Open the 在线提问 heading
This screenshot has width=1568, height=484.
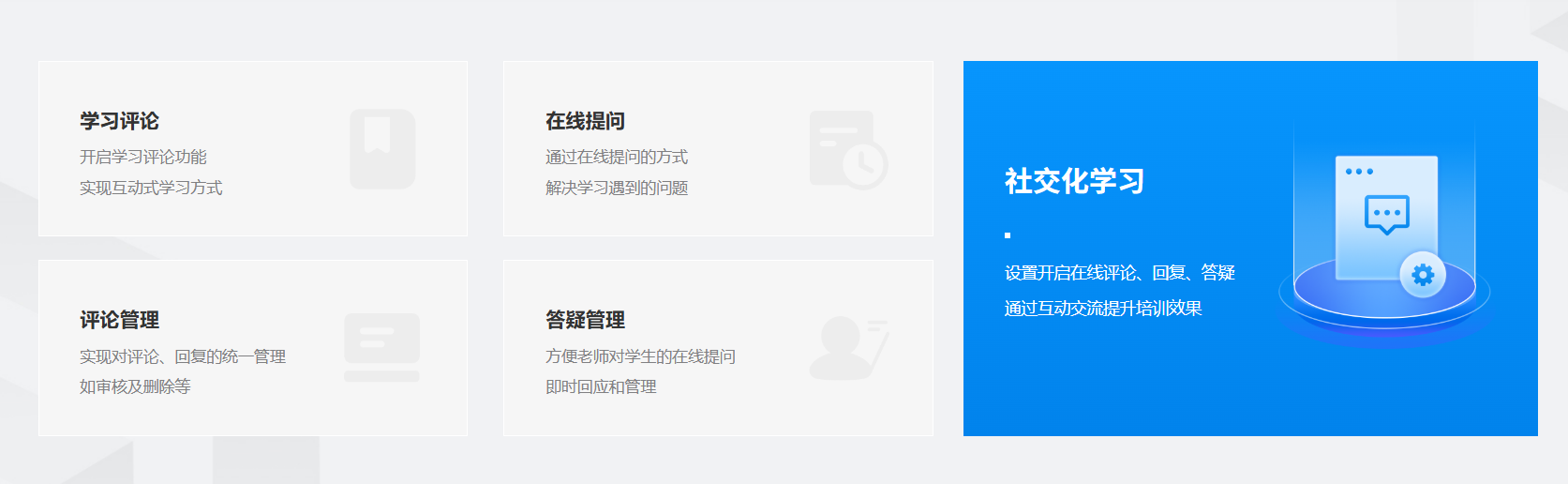[x=585, y=121]
